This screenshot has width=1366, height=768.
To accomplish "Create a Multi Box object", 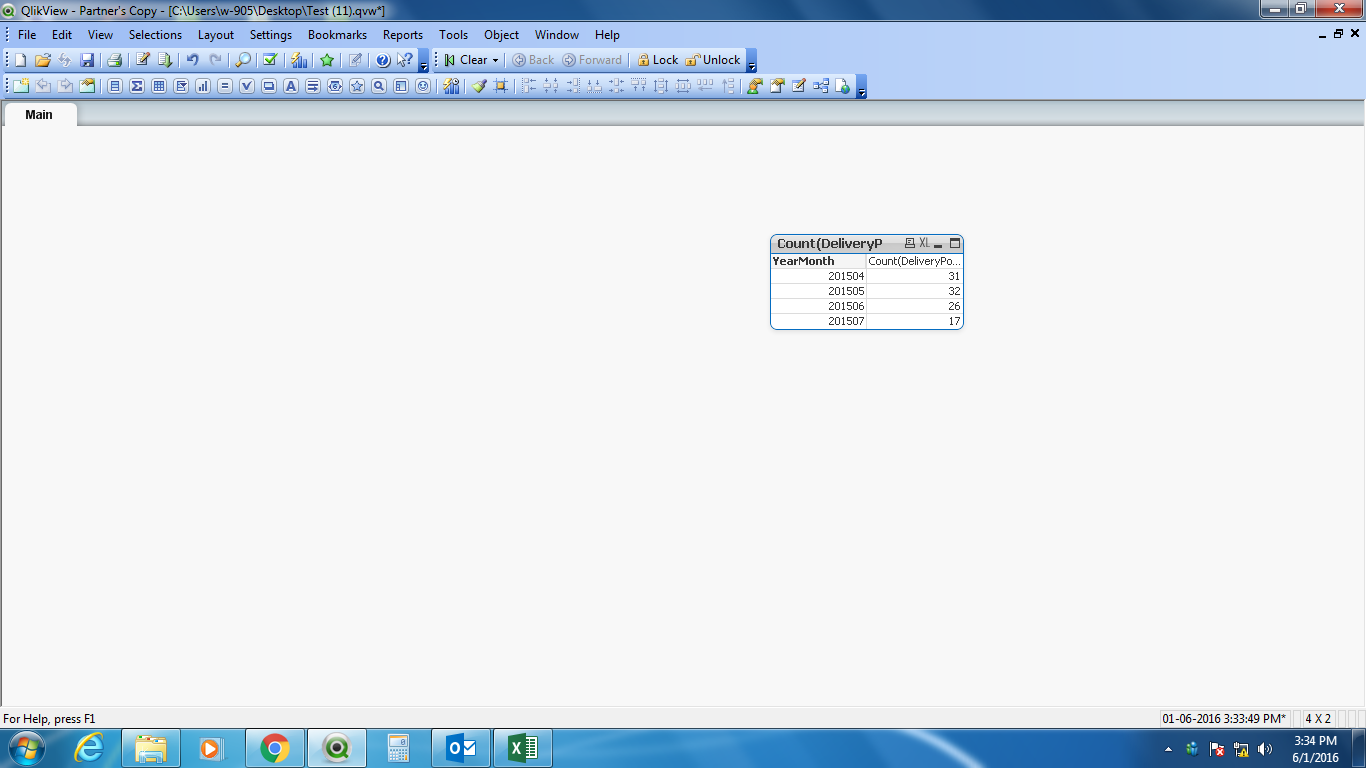I will pyautogui.click(x=181, y=86).
